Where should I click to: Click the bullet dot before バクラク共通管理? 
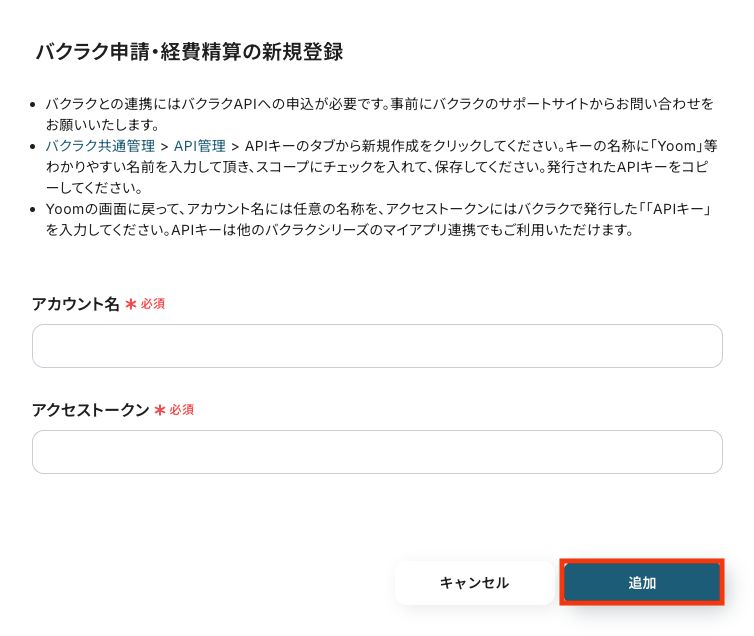tap(34, 146)
